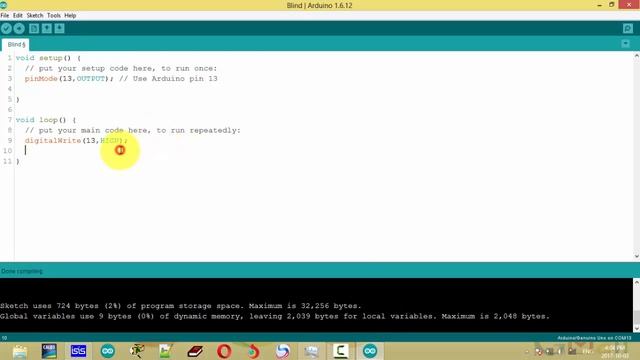Click the editor scroll down arrow
The image size is (640, 360).
coord(636,256)
